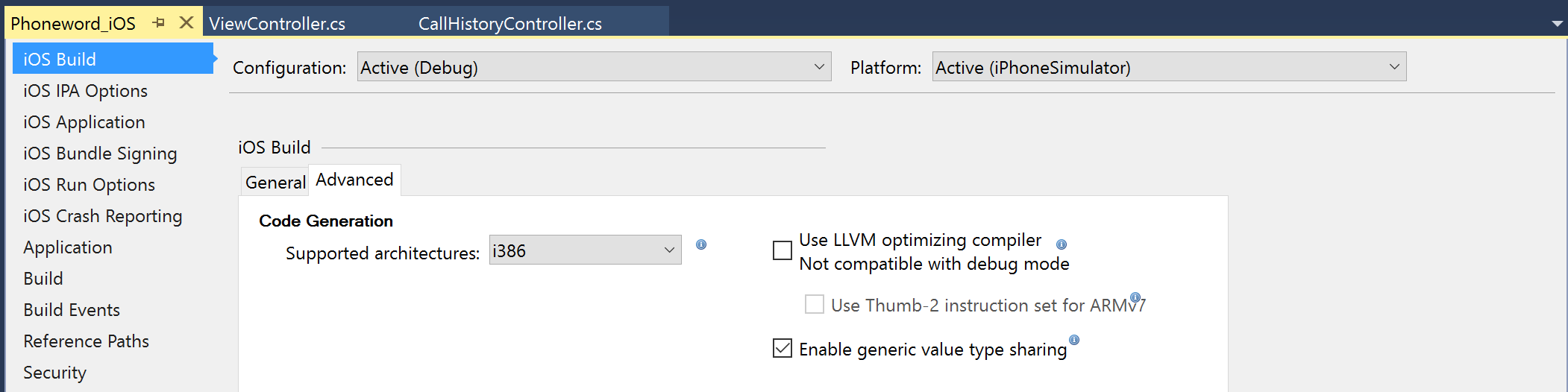Uncheck Enable generic value type sharing
The height and width of the screenshot is (392, 1568).
pyautogui.click(x=783, y=348)
